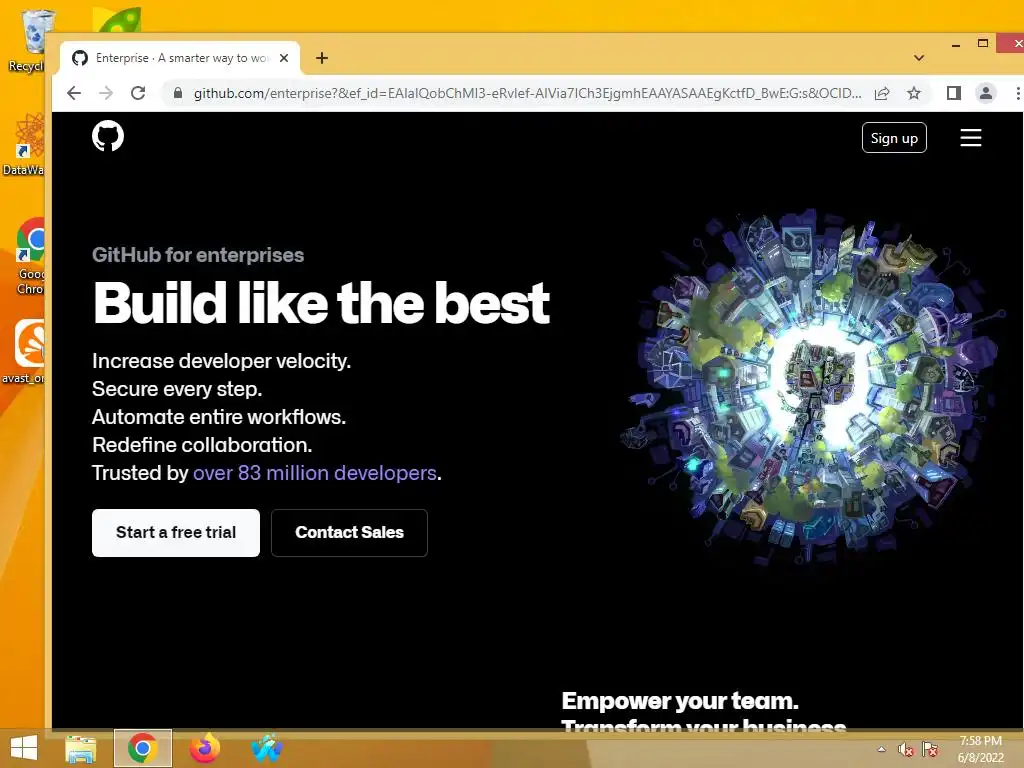
Task: Click the taskbar clock 7:58 PM
Action: [x=980, y=749]
